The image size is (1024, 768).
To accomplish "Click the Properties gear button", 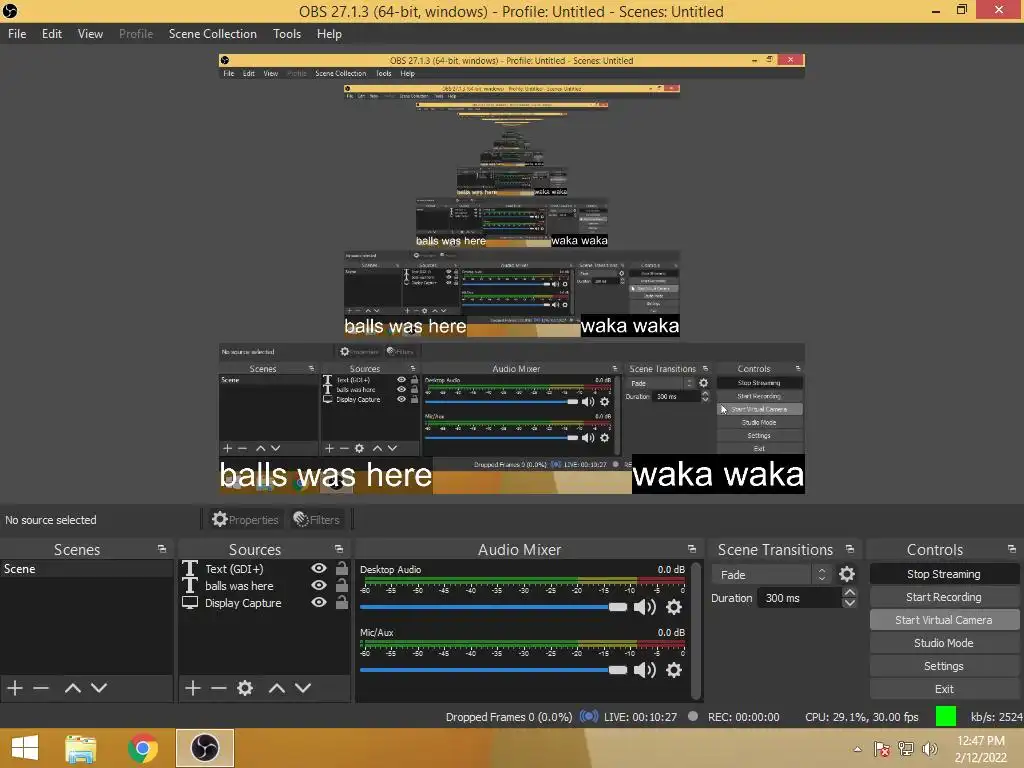I will 245,519.
